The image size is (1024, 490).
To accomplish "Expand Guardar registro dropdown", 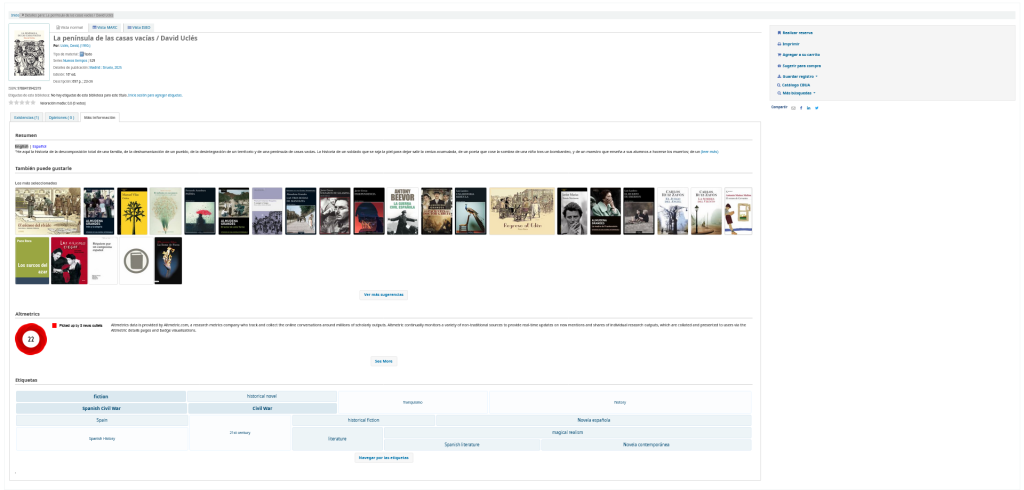I will [x=799, y=75].
